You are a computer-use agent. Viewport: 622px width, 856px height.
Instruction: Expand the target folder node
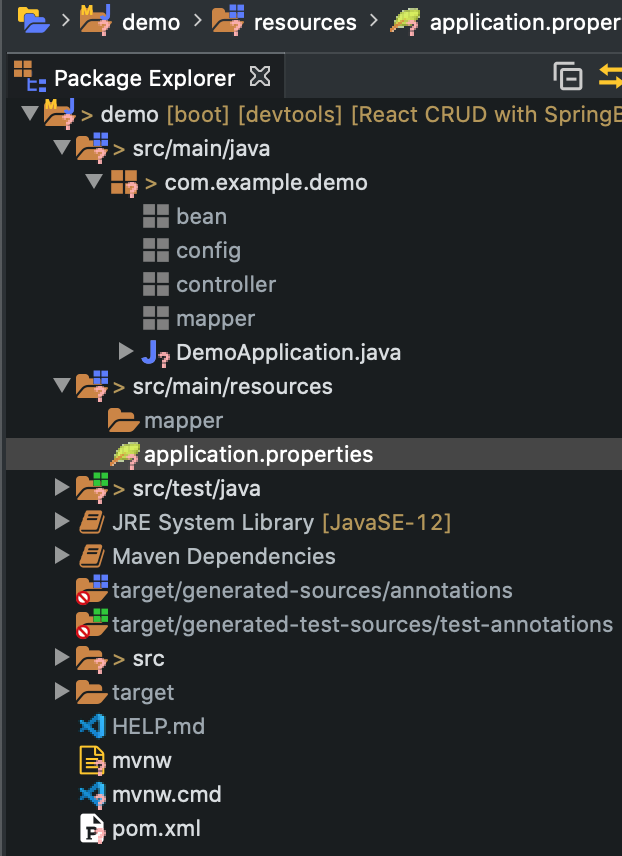click(x=62, y=691)
